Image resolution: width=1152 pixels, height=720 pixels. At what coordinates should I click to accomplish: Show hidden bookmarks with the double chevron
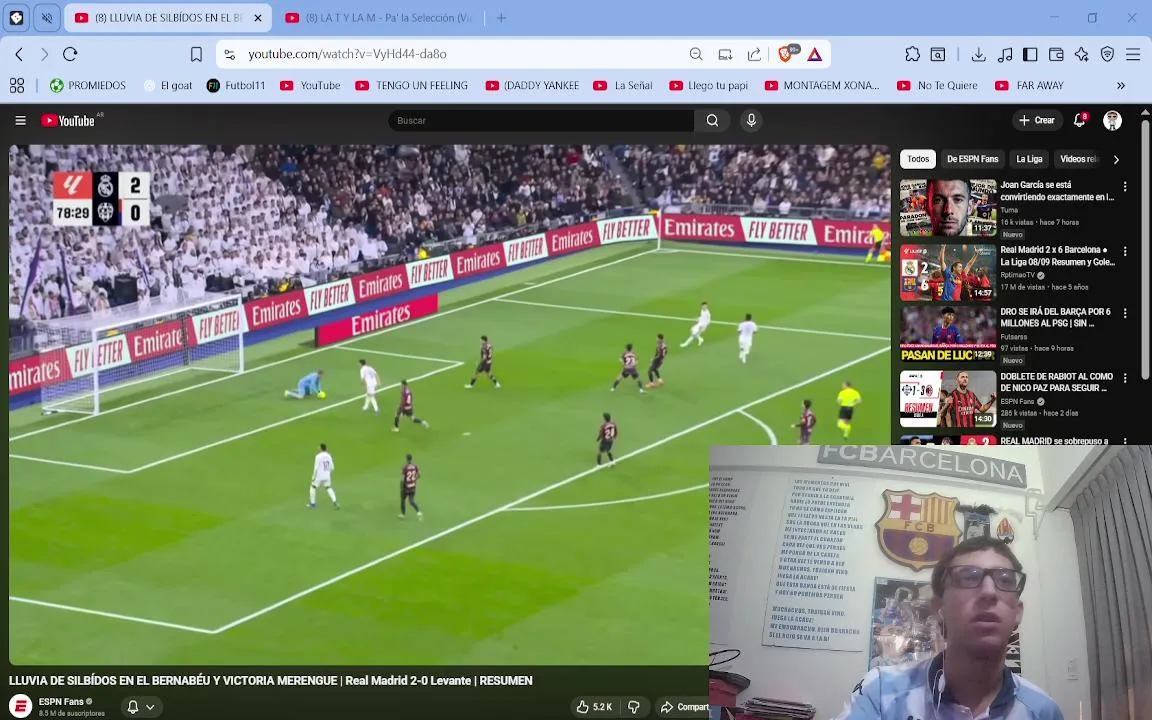pos(1120,85)
